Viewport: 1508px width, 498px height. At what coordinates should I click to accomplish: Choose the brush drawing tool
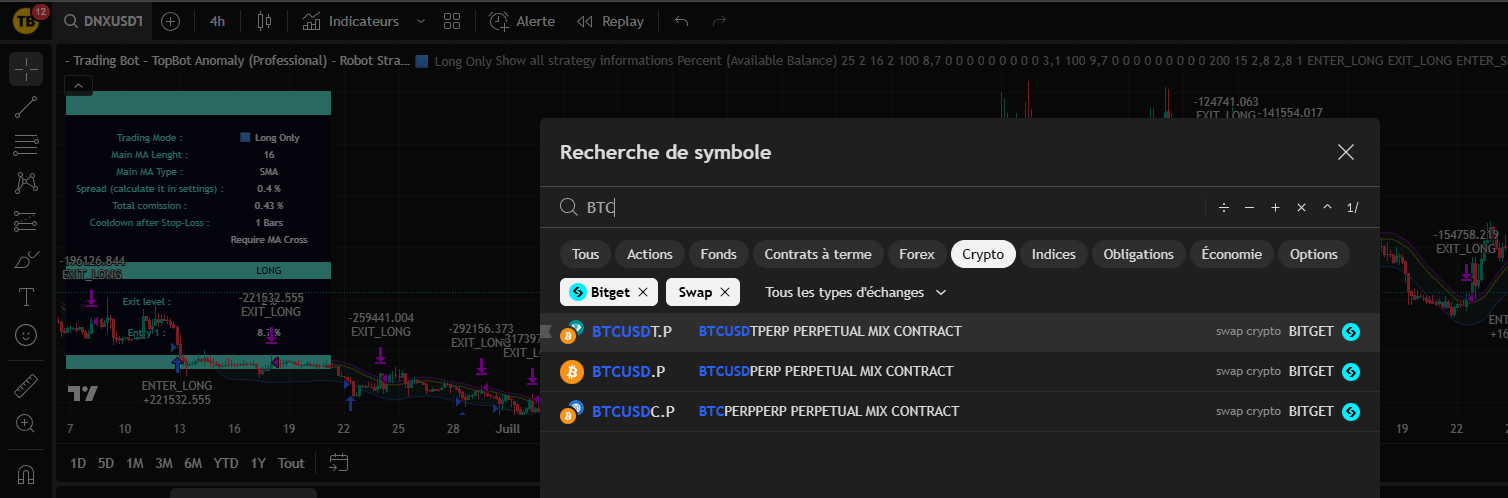pyautogui.click(x=26, y=260)
